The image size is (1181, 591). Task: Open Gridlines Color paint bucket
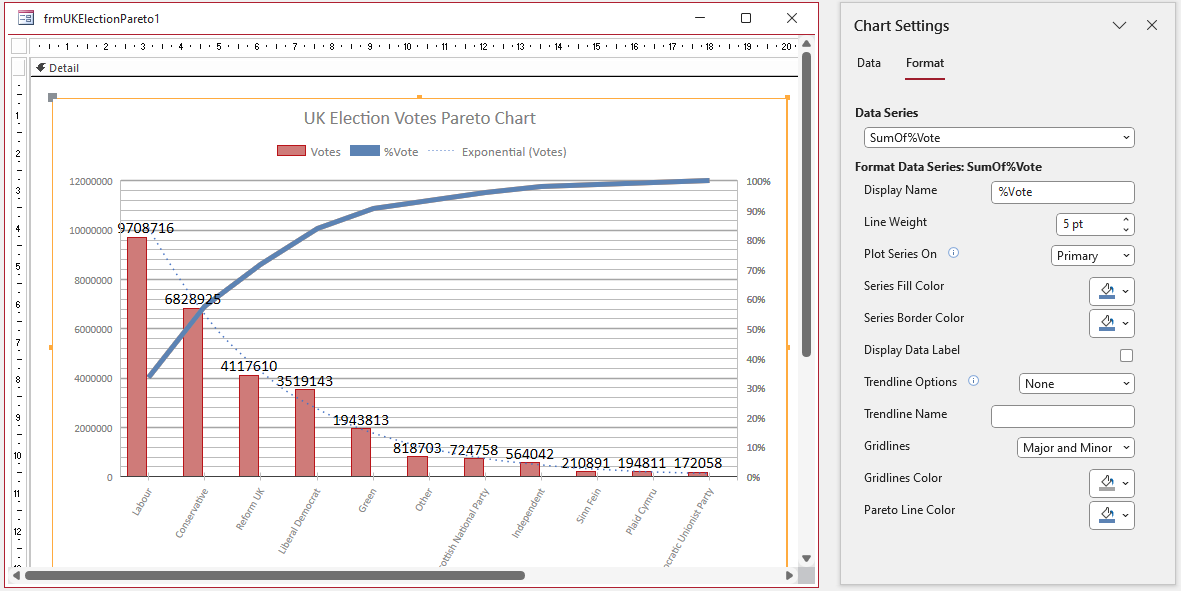[x=1112, y=483]
